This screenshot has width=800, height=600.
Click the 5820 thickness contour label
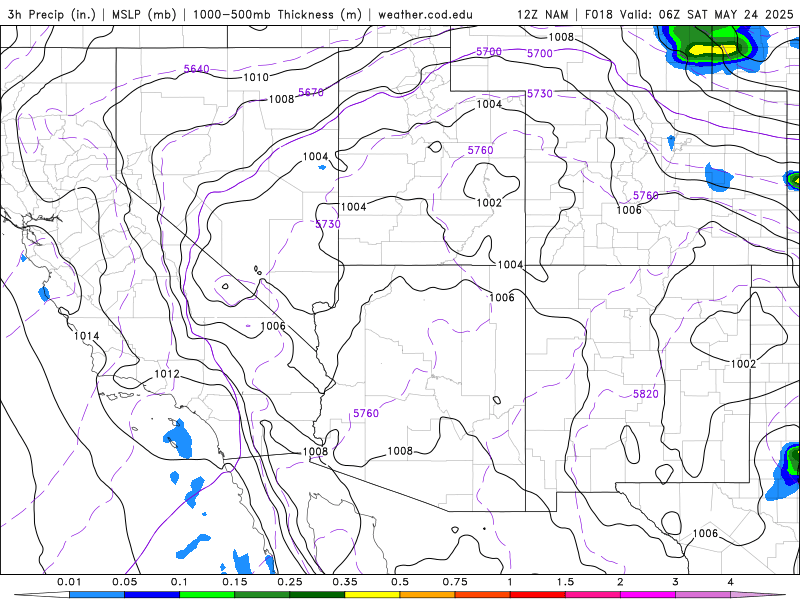click(x=645, y=394)
